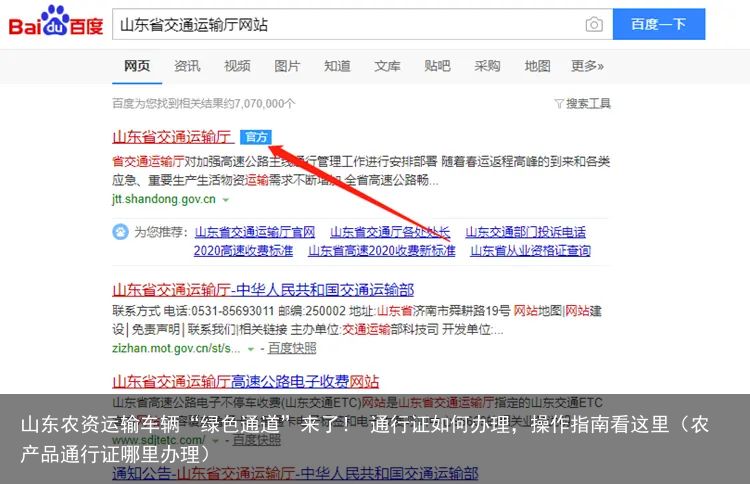This screenshot has height=484, width=750.
Task: Click the search tools funnel icon
Action: 559,104
